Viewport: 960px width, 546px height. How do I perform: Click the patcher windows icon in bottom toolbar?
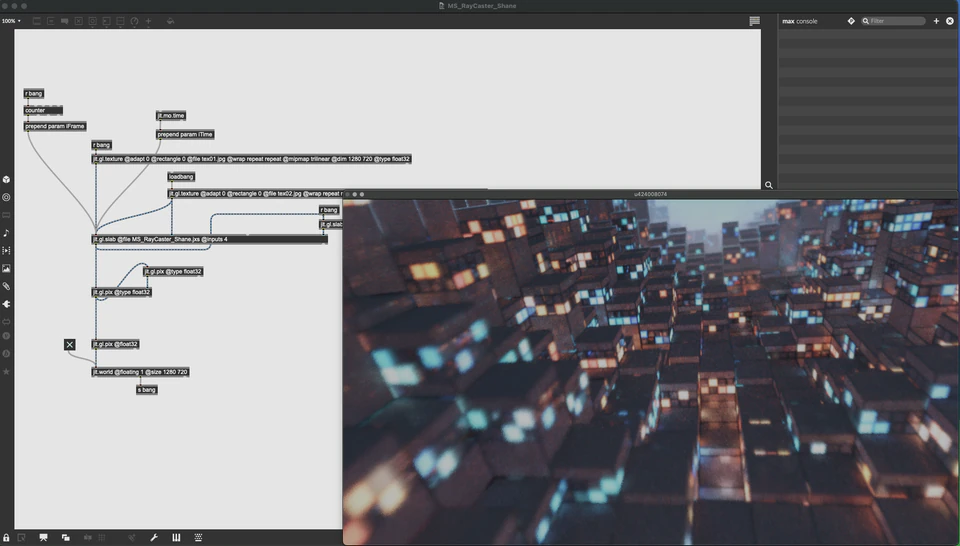pyautogui.click(x=66, y=537)
